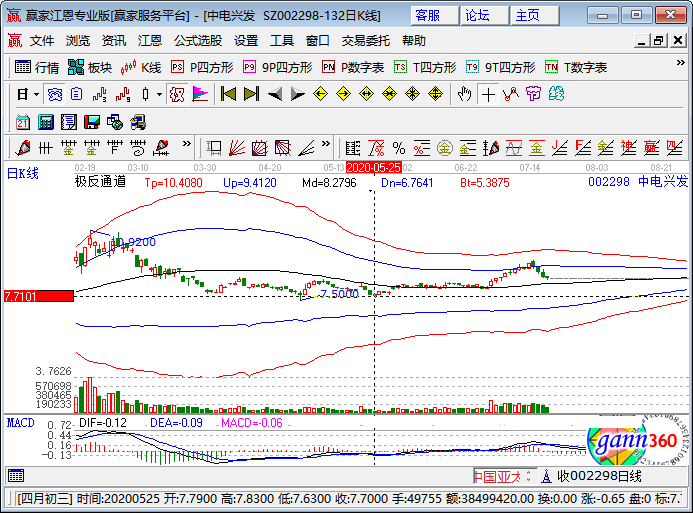This screenshot has height=513, width=693.
Task: Click the 主页 button
Action: (x=534, y=15)
